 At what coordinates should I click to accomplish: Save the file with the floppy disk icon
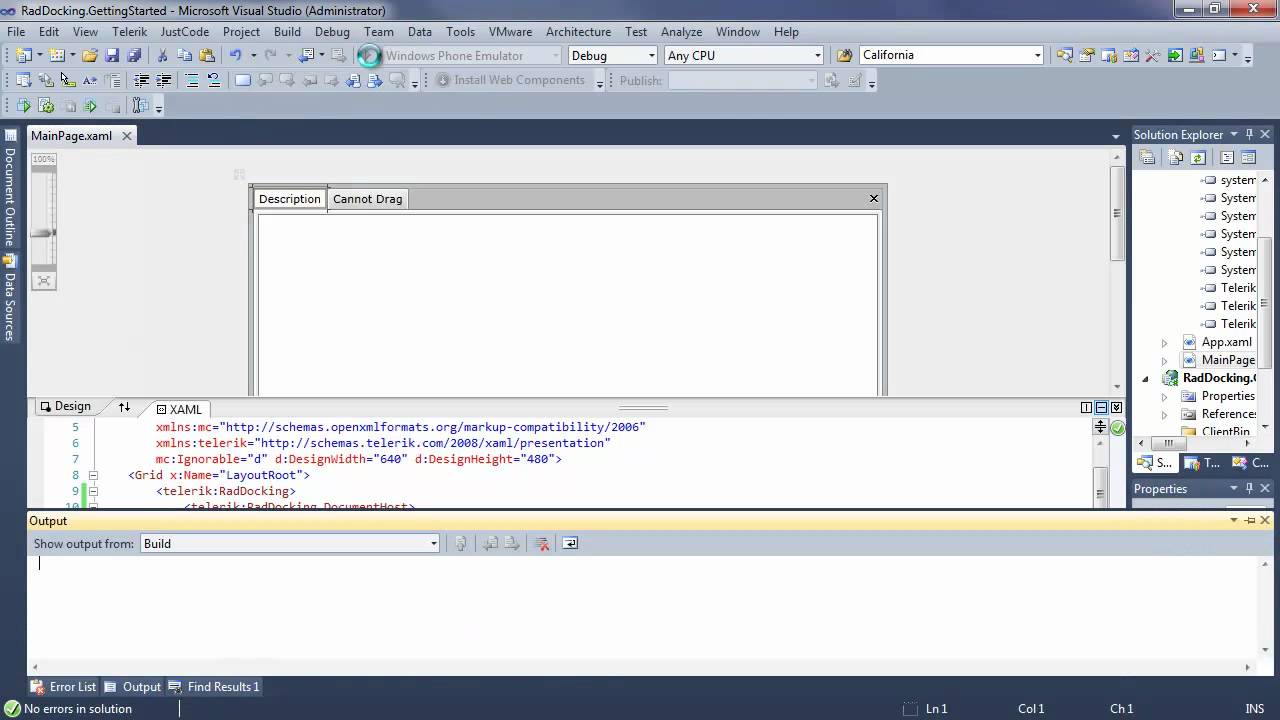(112, 55)
